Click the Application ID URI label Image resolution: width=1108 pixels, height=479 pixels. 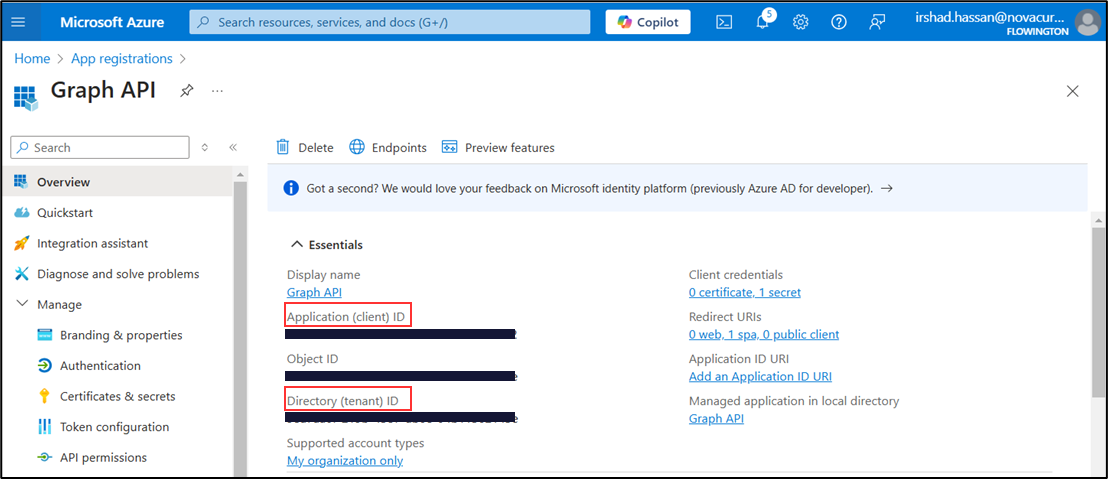738,359
